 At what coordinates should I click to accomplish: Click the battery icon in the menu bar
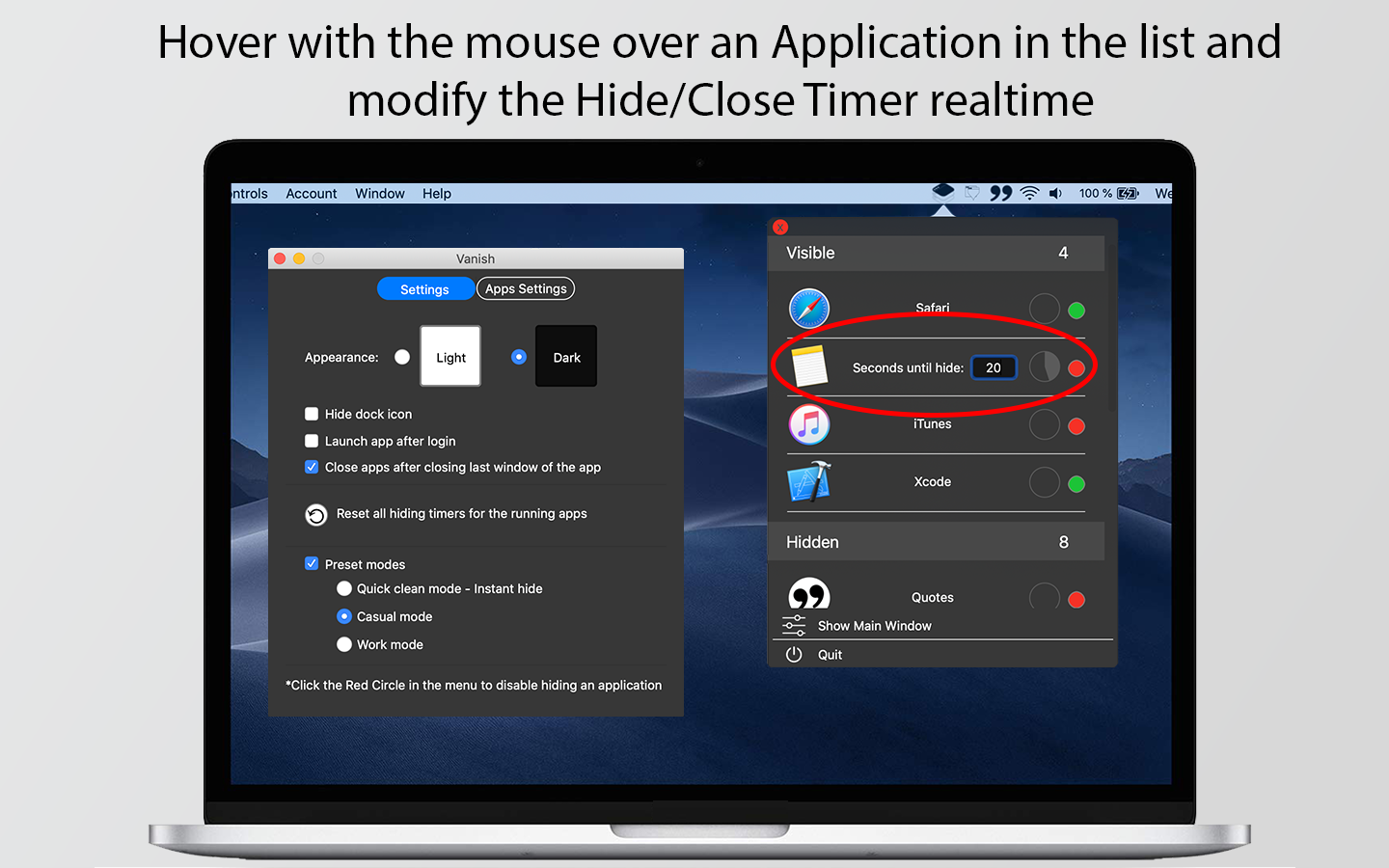(1129, 193)
